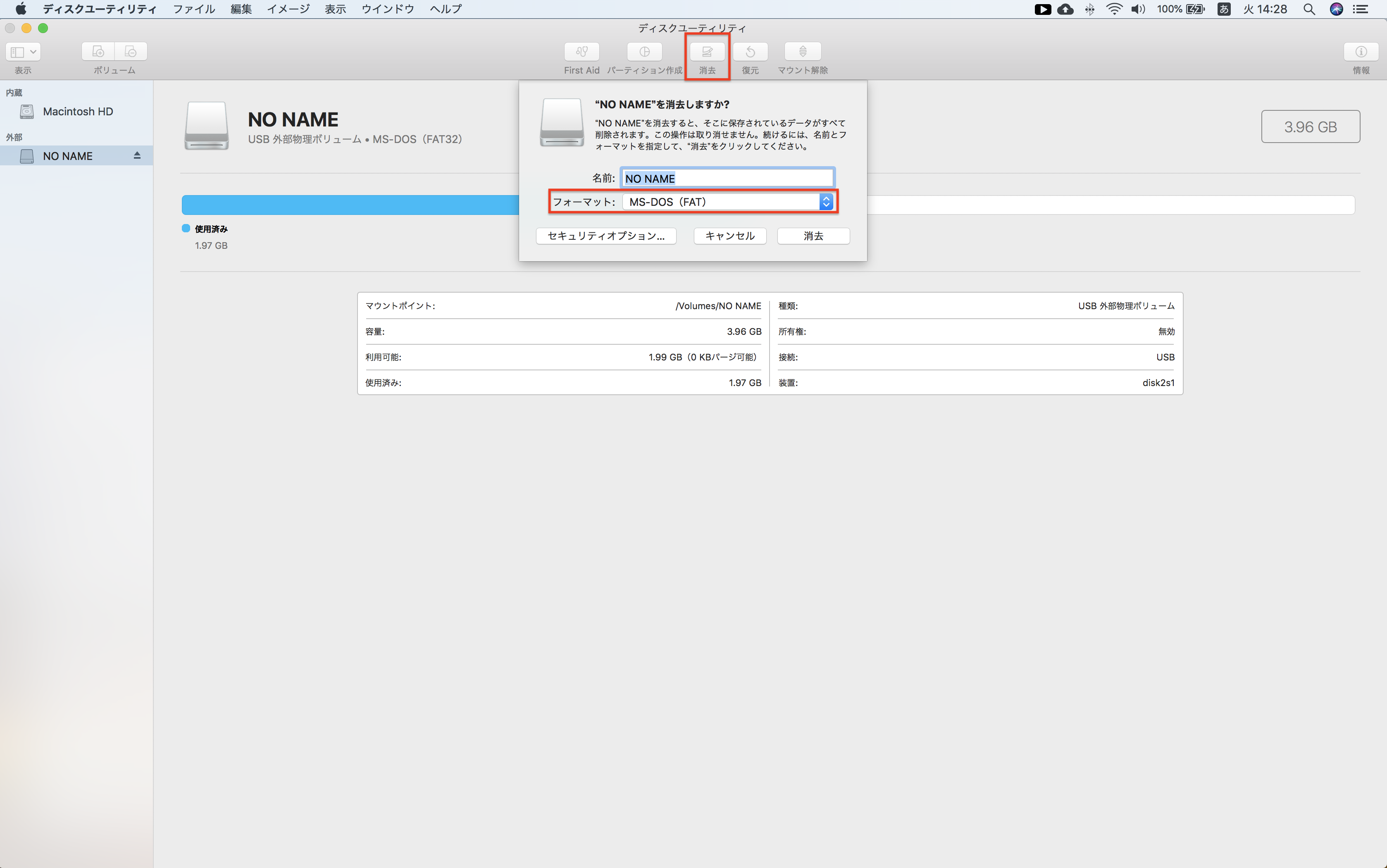This screenshot has width=1387, height=868.
Task: Click the 3.96 GB capacity box
Action: tap(1310, 126)
